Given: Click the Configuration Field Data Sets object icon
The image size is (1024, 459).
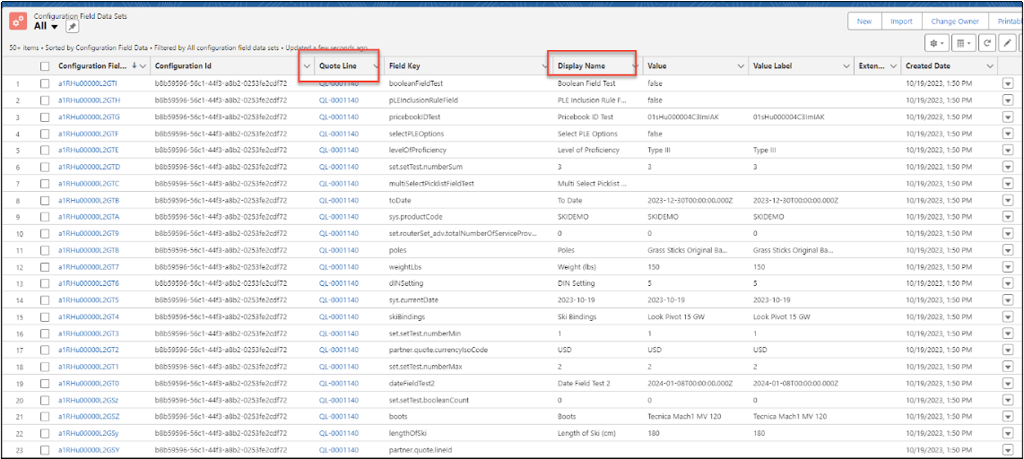Looking at the screenshot, I should [17, 21].
